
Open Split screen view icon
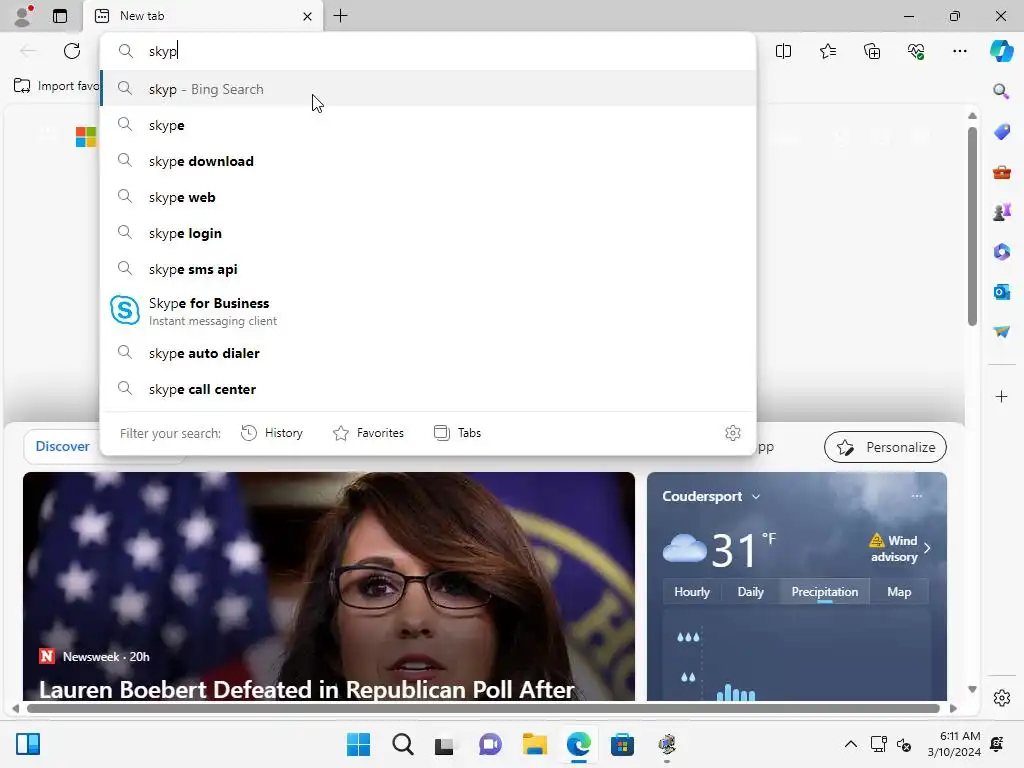[783, 51]
